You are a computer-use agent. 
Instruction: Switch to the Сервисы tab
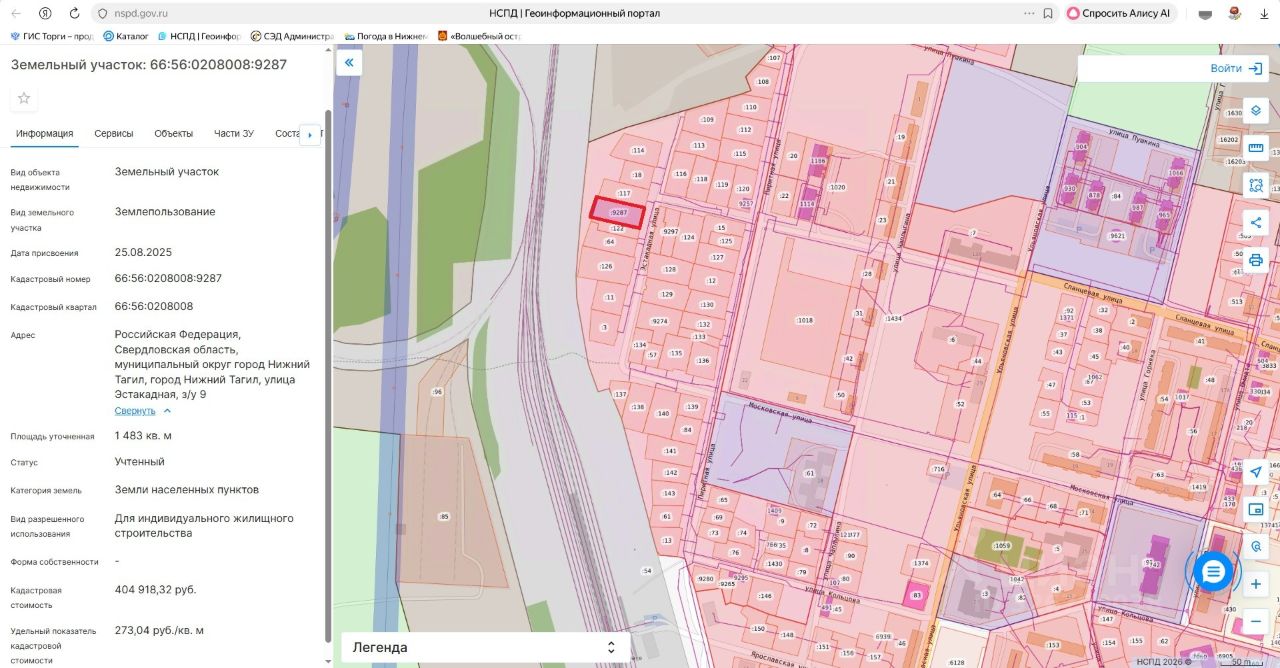pyautogui.click(x=114, y=134)
